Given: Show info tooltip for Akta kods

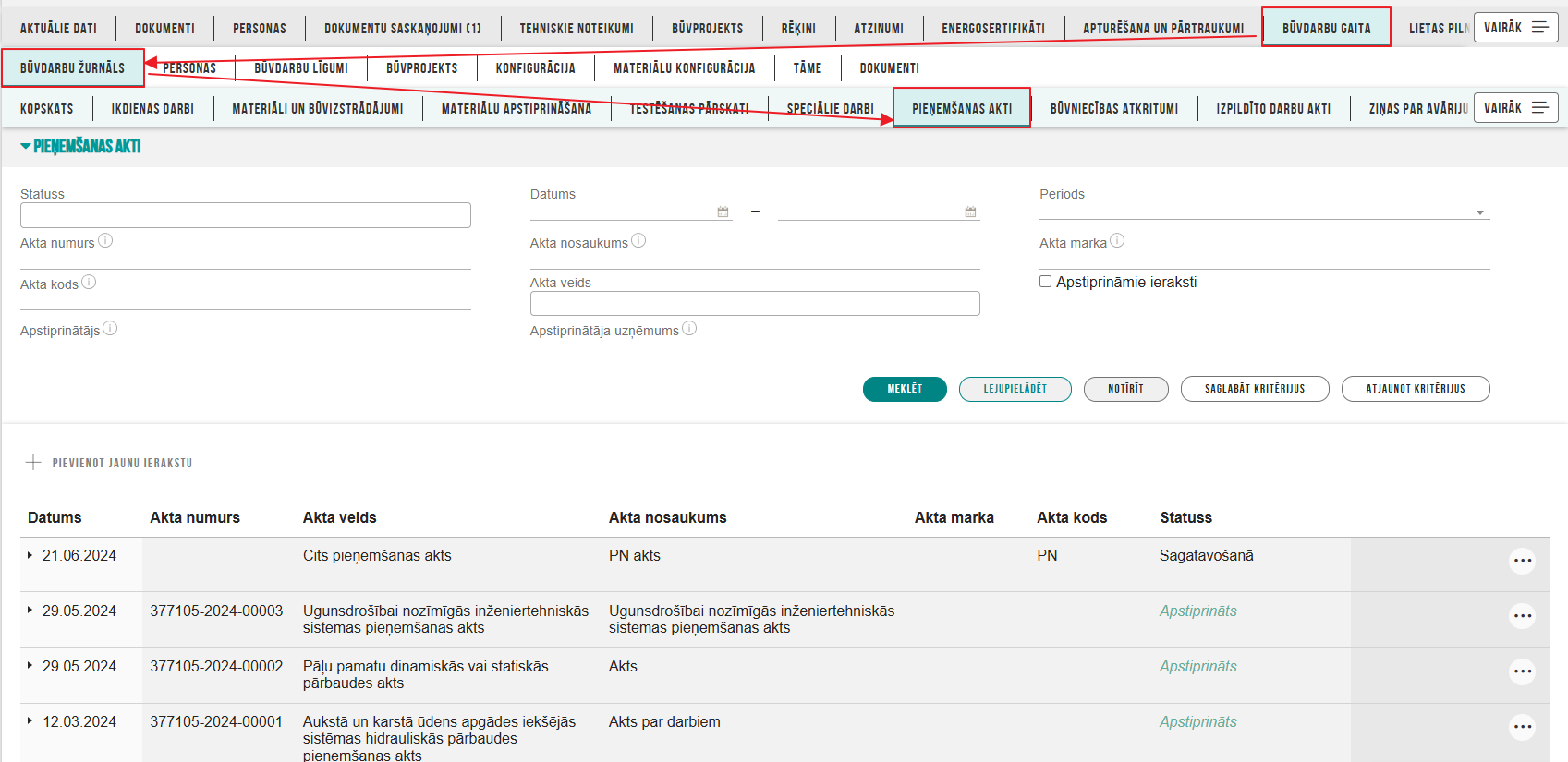Looking at the screenshot, I should (89, 283).
